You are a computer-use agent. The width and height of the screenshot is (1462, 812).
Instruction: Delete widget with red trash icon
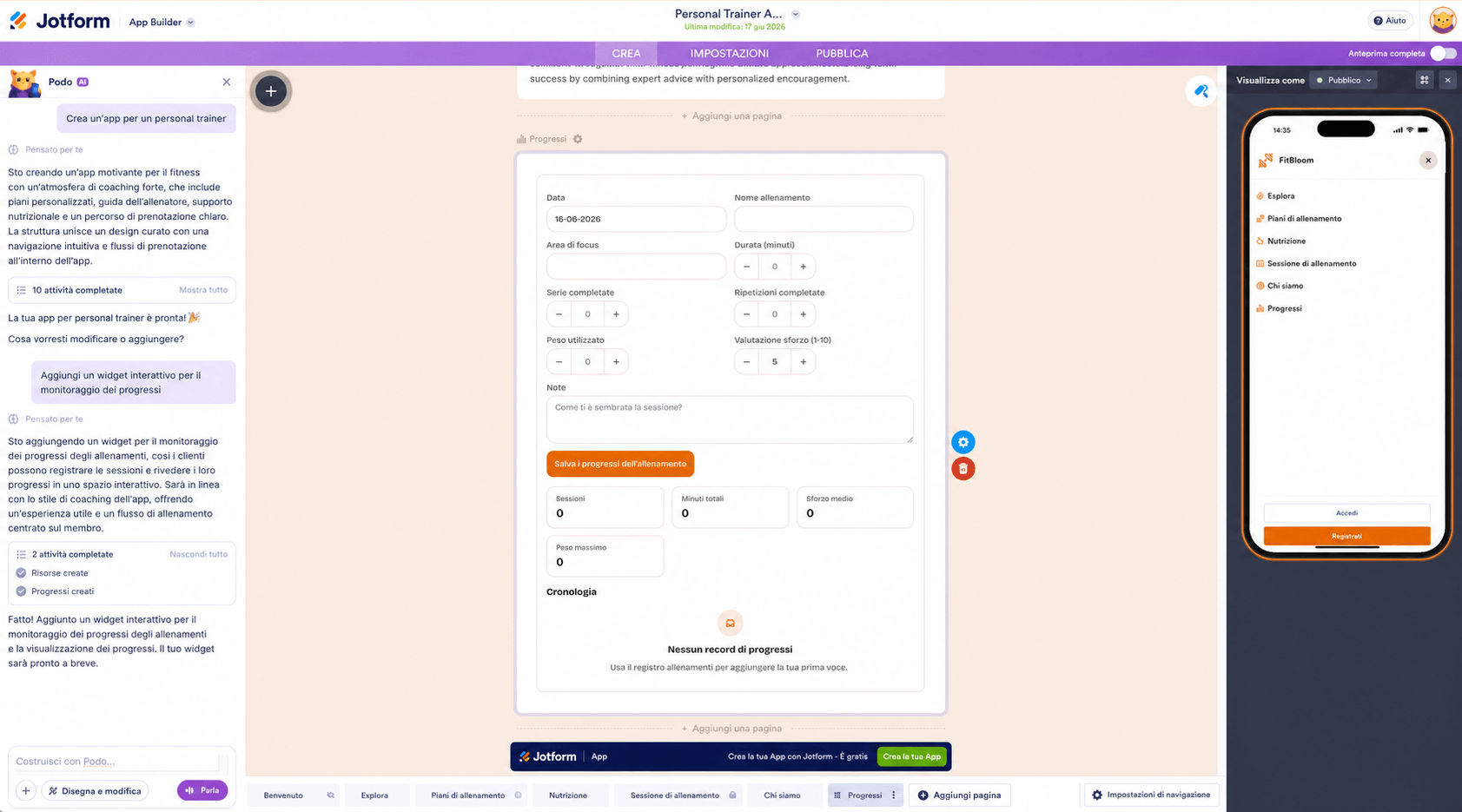pos(963,469)
